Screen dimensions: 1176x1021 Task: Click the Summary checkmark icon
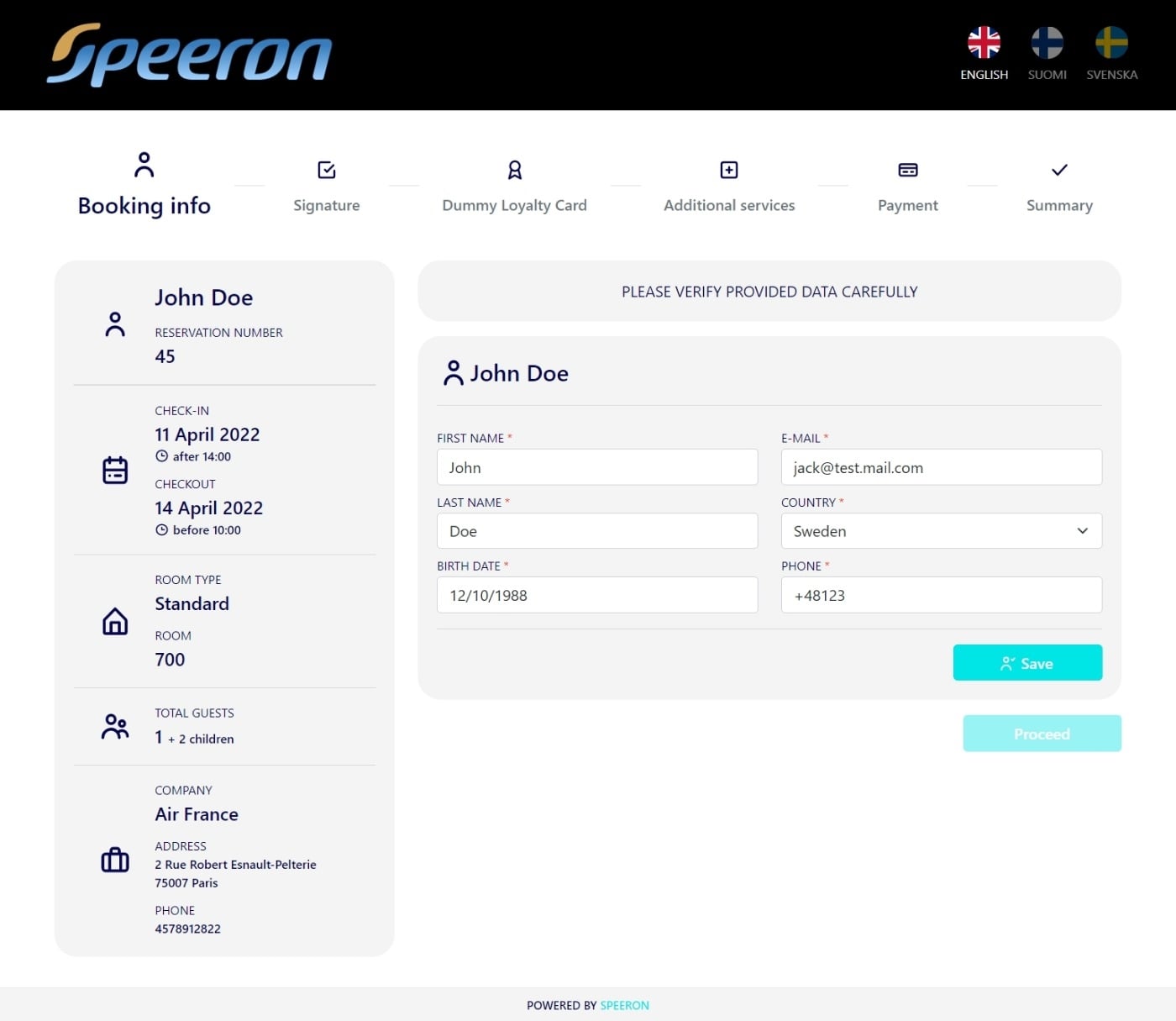pyautogui.click(x=1058, y=169)
